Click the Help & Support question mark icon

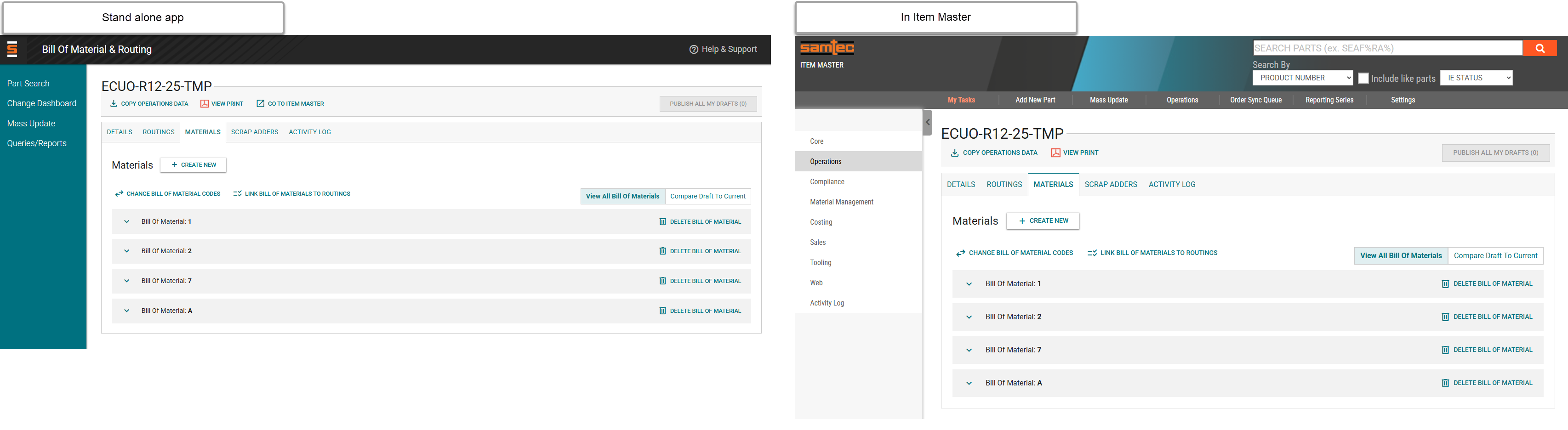coord(693,49)
